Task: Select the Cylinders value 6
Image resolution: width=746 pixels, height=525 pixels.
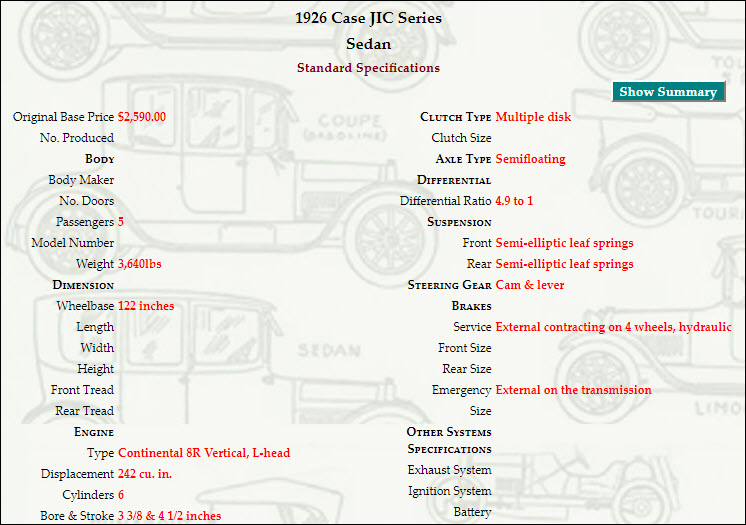Action: click(121, 495)
